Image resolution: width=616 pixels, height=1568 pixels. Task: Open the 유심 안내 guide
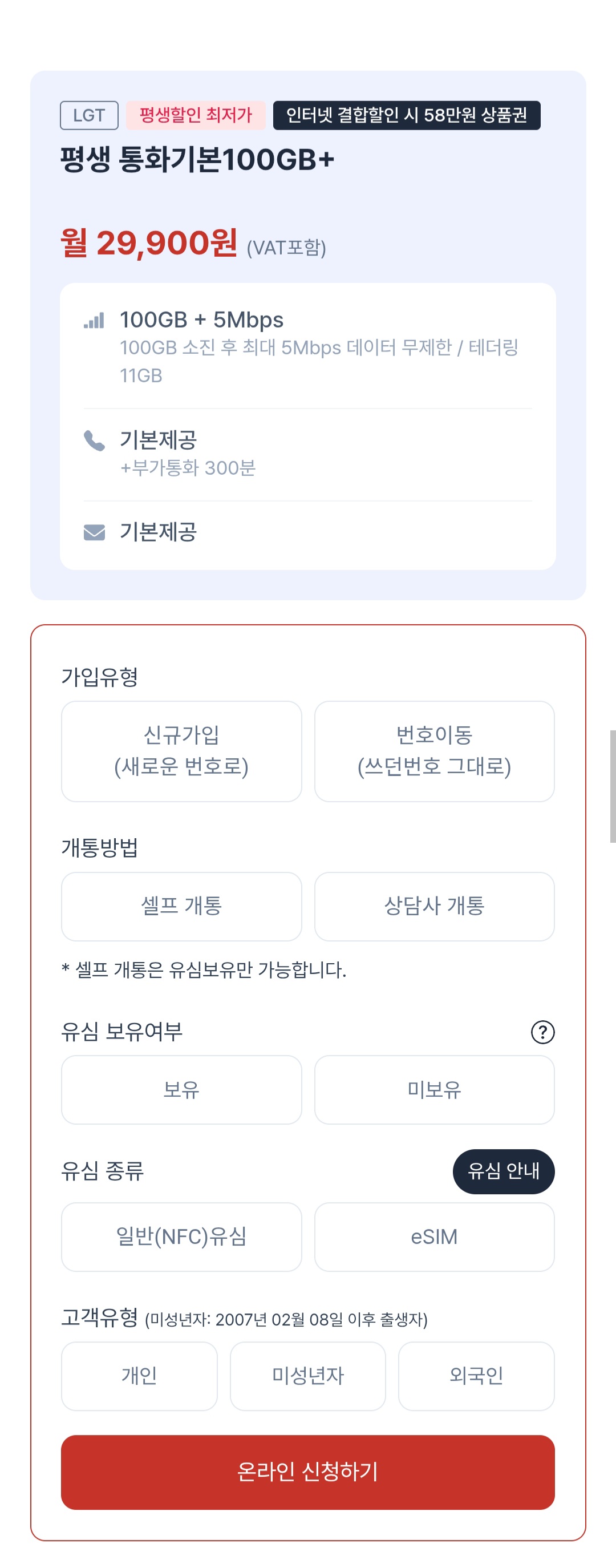click(x=504, y=1170)
